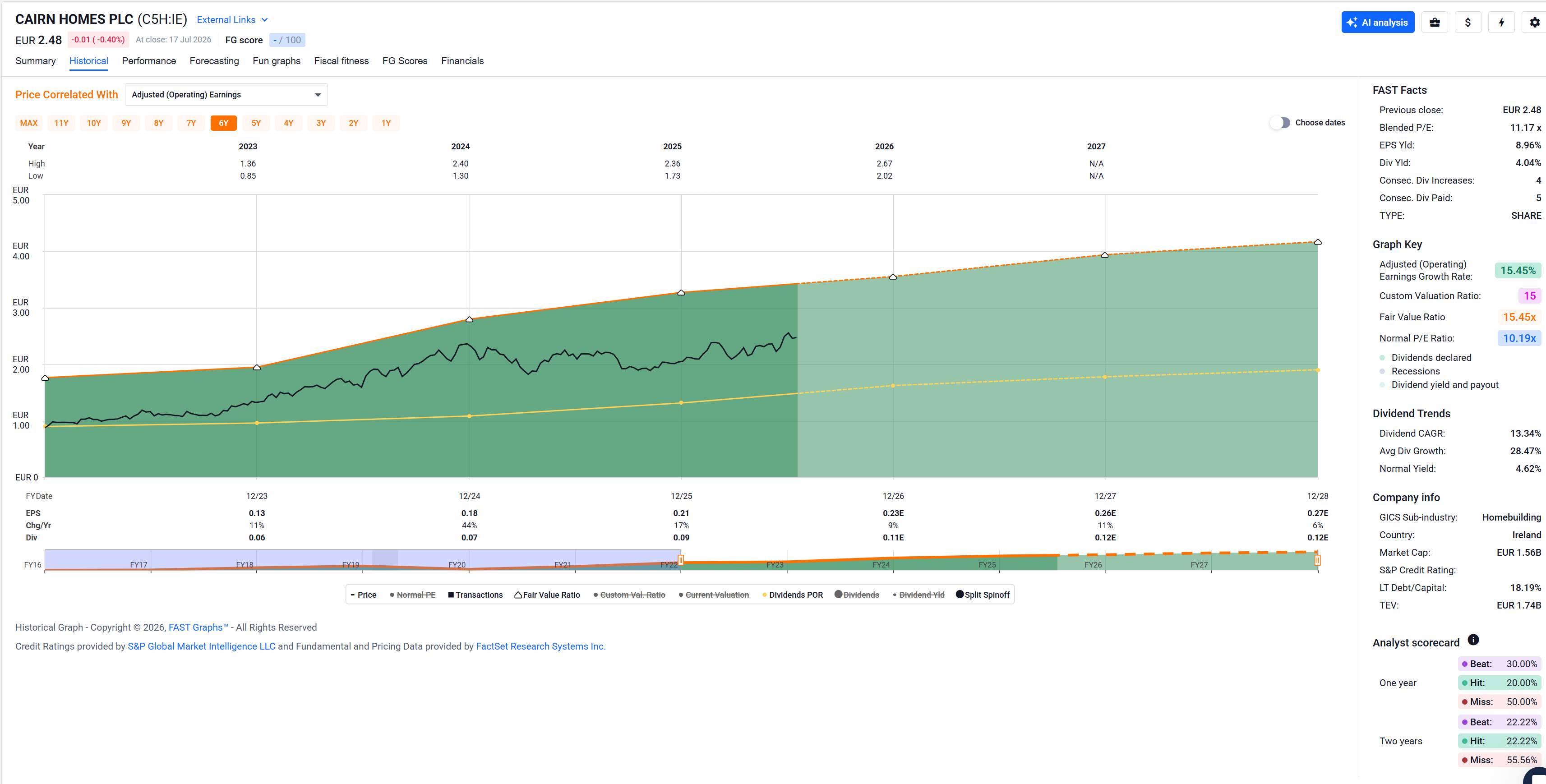Toggle Fair Value Ratio legend item
Screen dimensions: 1546x784
(x=547, y=595)
